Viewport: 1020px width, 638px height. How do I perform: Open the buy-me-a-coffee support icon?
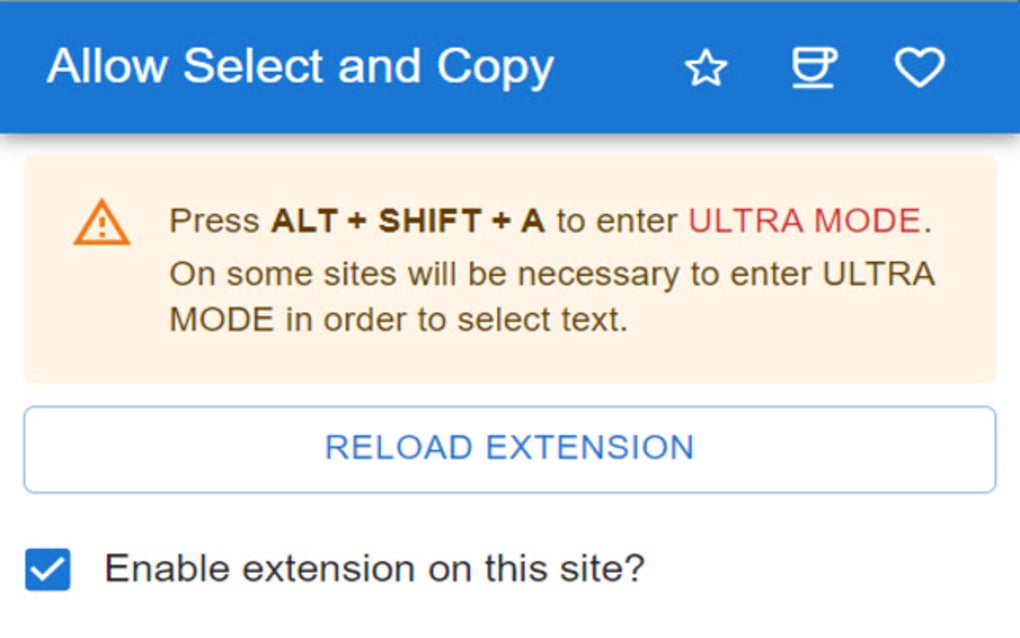click(813, 67)
